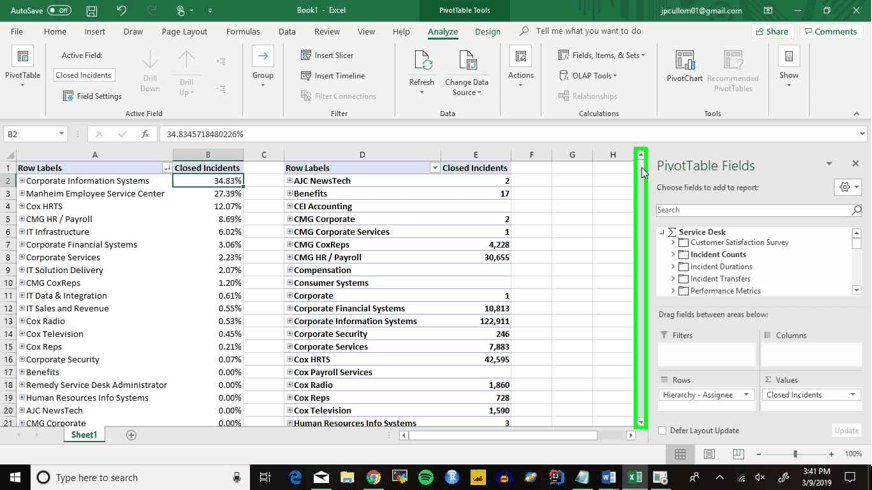The height and width of the screenshot is (490, 872).
Task: Check Customer Satisfaction Survey field
Action: [683, 242]
